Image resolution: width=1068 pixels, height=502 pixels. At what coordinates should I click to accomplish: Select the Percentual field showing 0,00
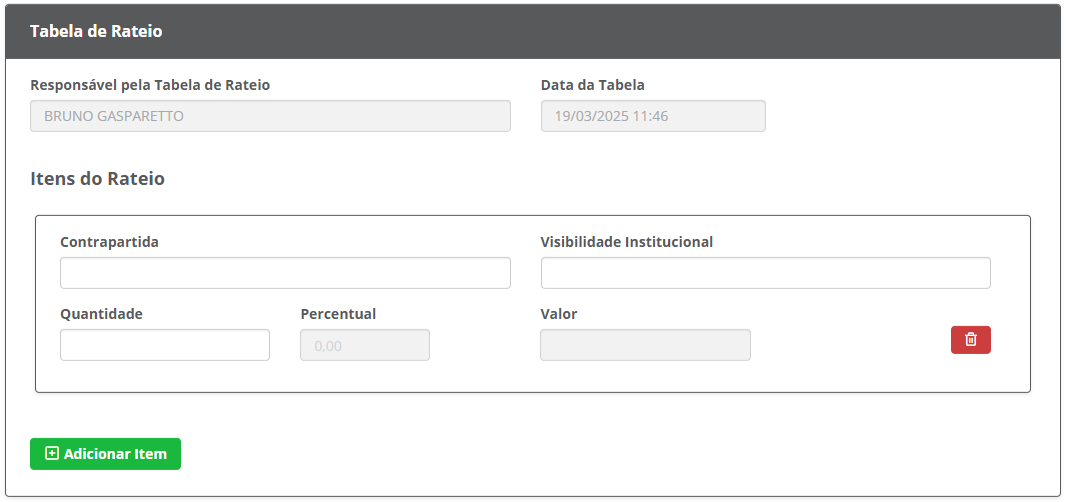click(365, 345)
